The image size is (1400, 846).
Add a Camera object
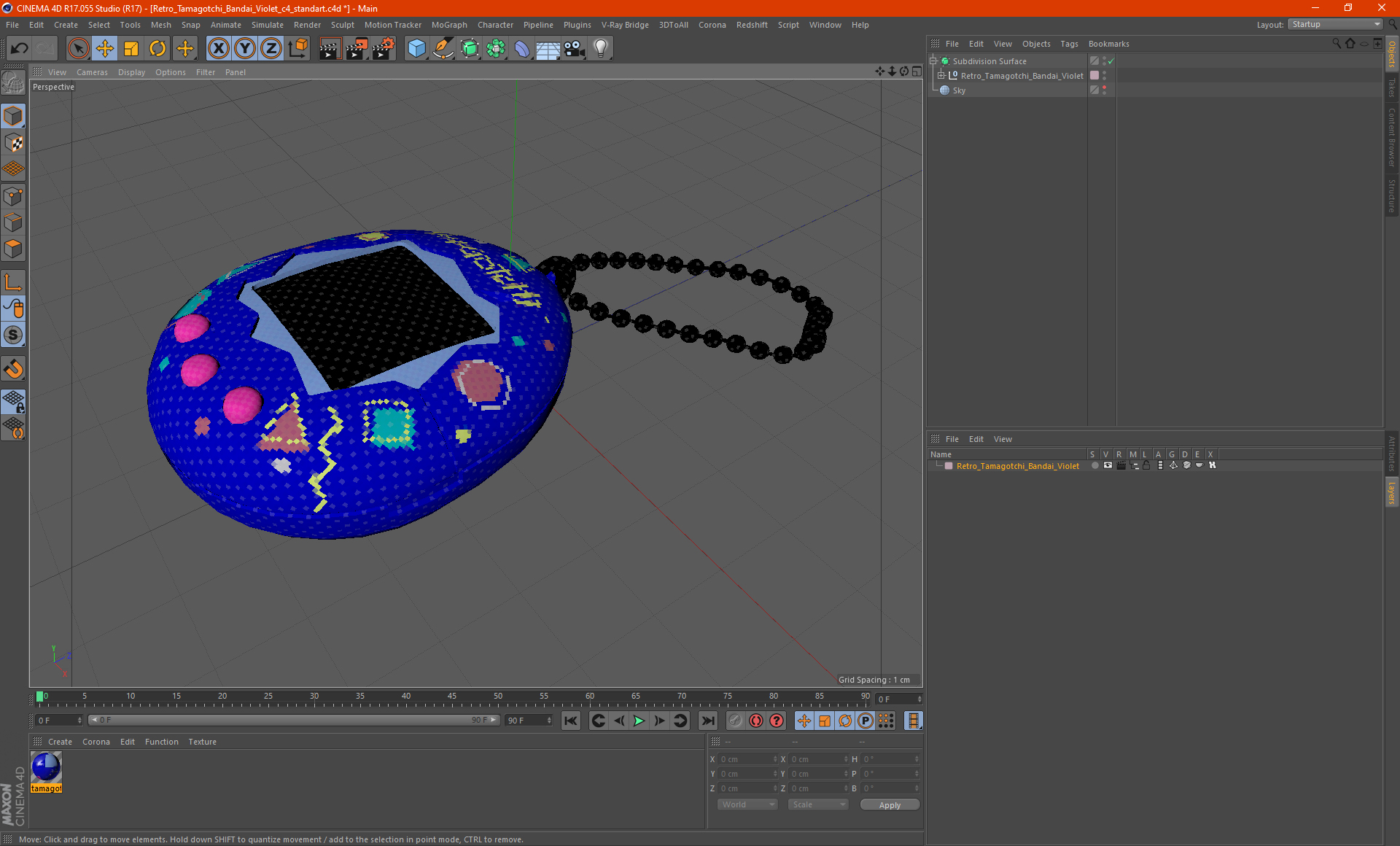coord(575,49)
